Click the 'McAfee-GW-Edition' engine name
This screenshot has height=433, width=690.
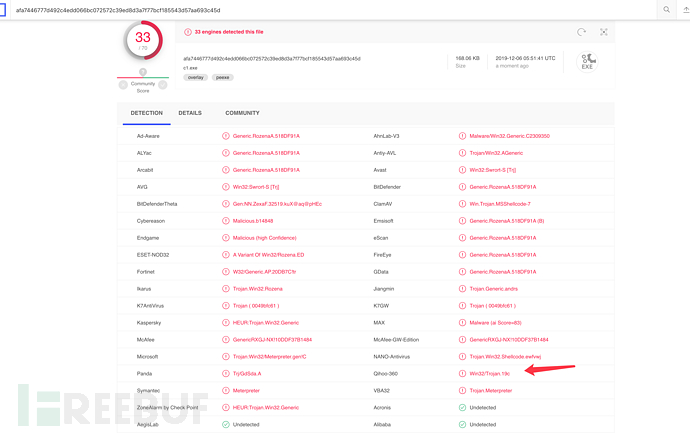pos(396,340)
